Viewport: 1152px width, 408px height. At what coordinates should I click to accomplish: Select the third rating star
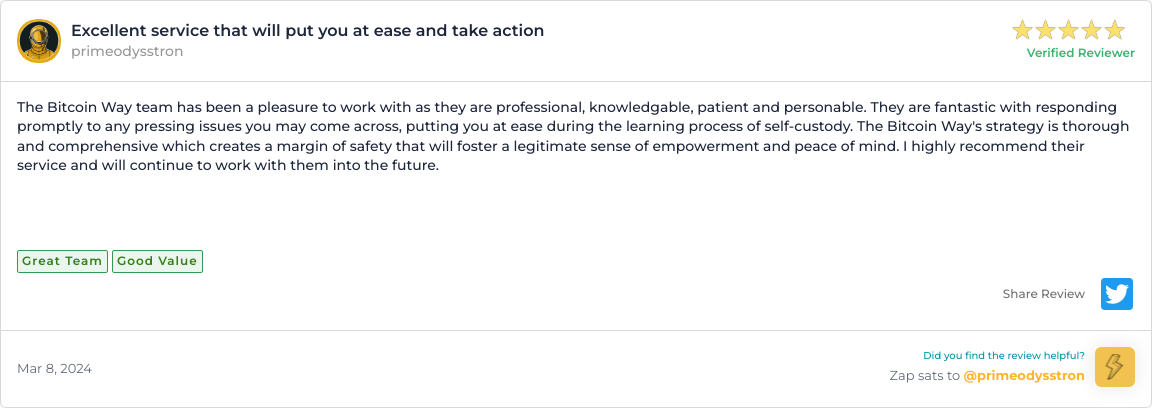click(x=1069, y=30)
